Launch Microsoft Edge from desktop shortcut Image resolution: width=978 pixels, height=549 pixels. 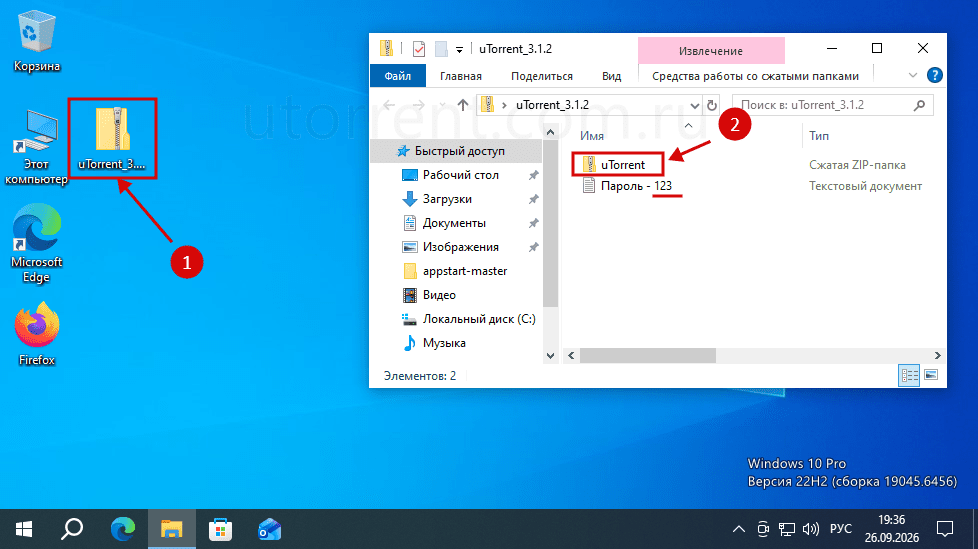pyautogui.click(x=36, y=243)
